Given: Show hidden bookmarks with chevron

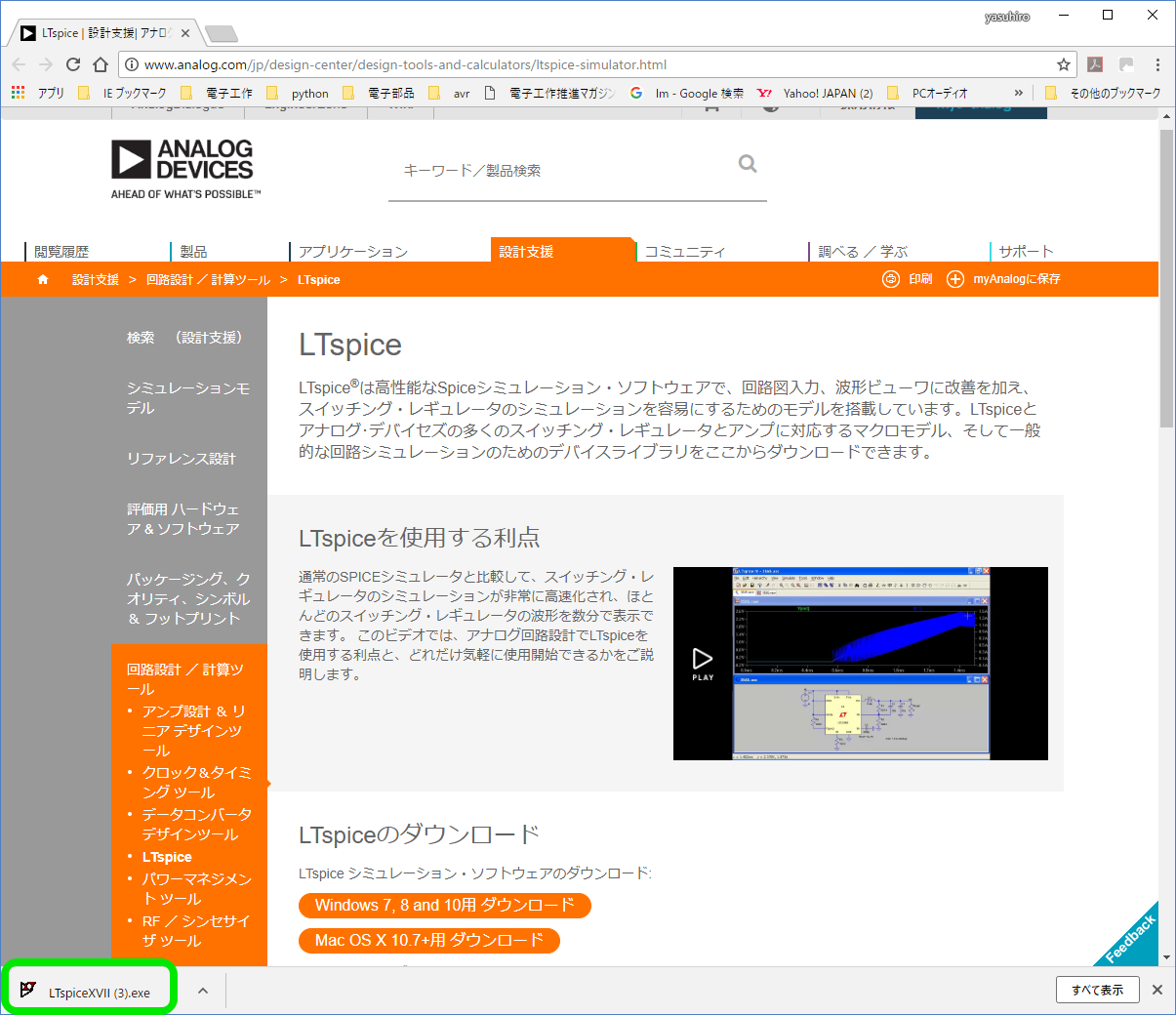Looking at the screenshot, I should click(1019, 93).
